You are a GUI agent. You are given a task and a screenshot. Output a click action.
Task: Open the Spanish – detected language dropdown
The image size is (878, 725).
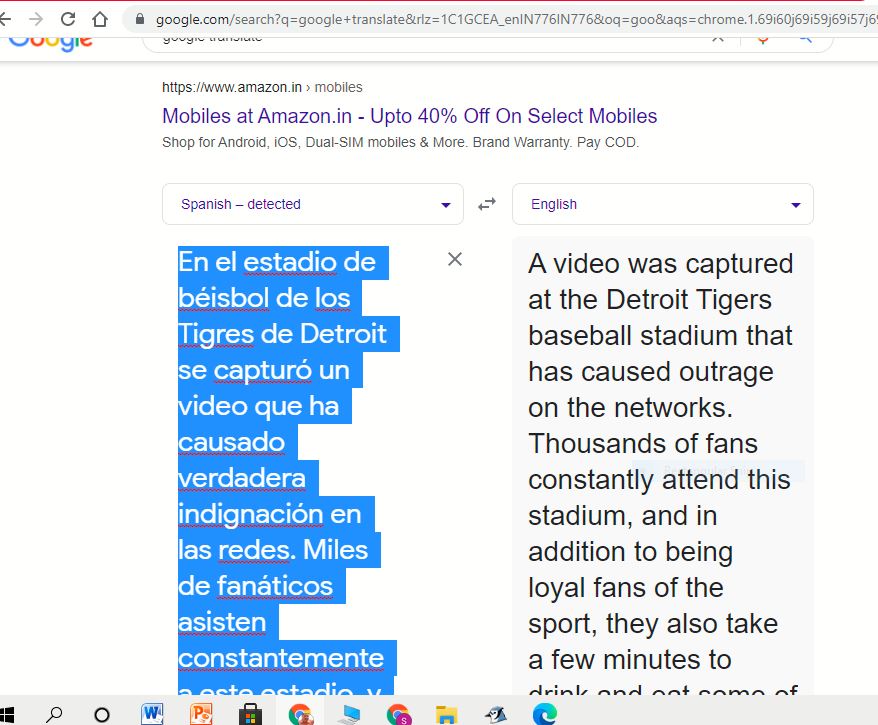pyautogui.click(x=312, y=204)
